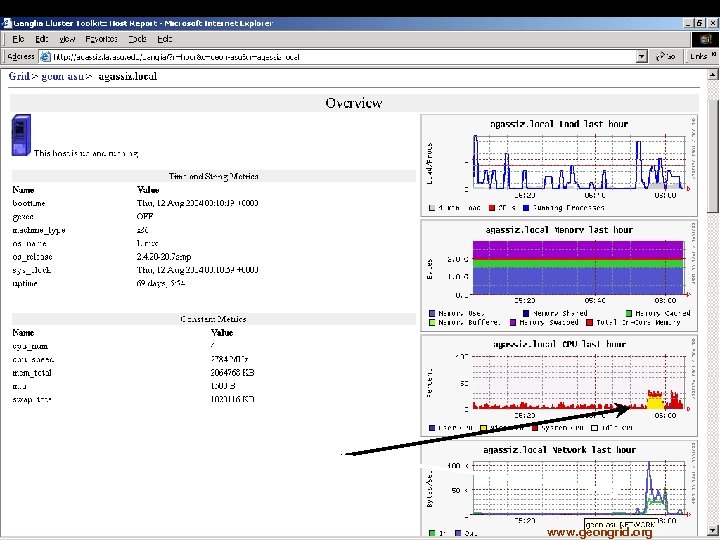The image size is (720, 540).
Task: Open the Edit menu
Action: click(42, 39)
